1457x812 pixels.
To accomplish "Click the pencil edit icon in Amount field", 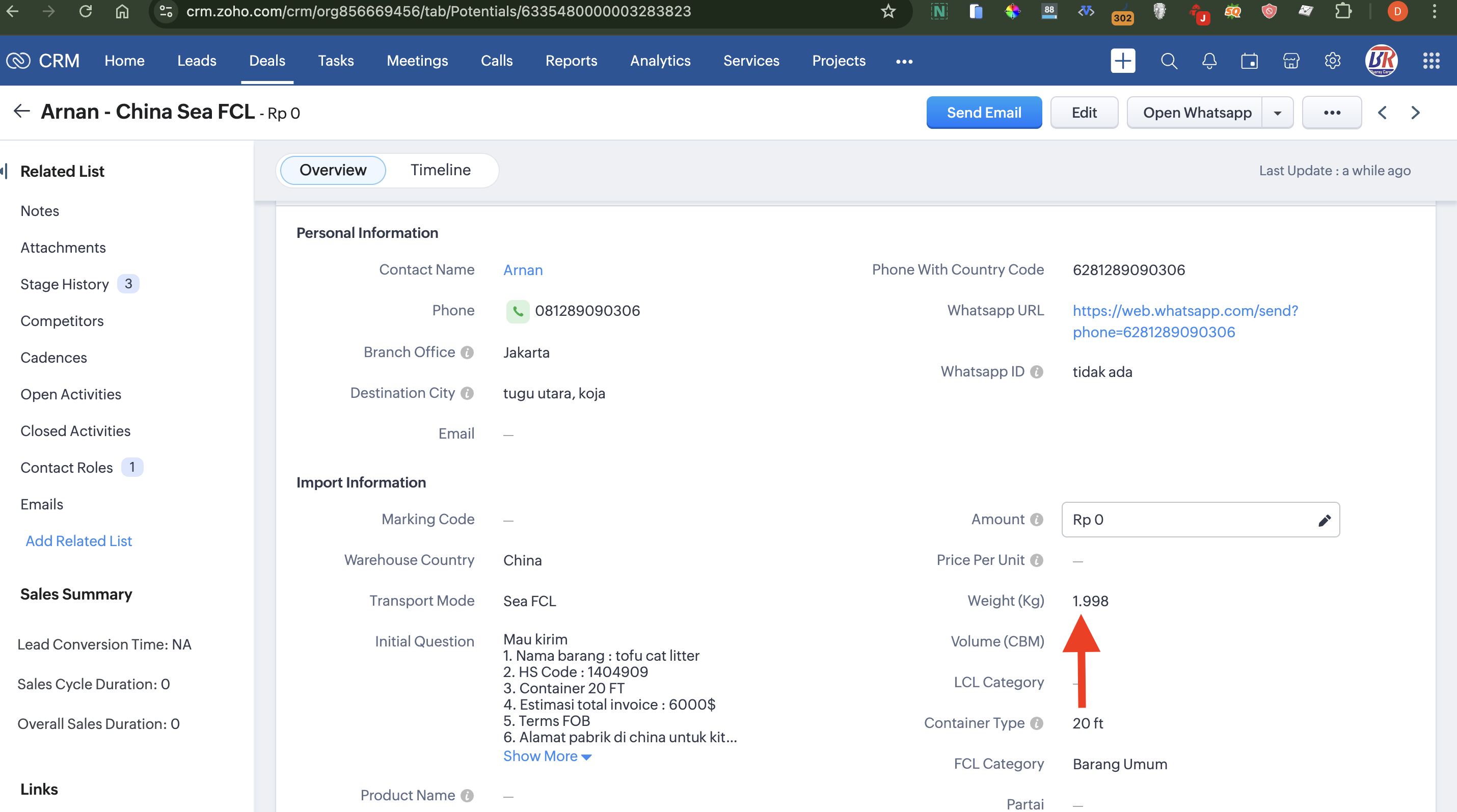I will 1324,520.
